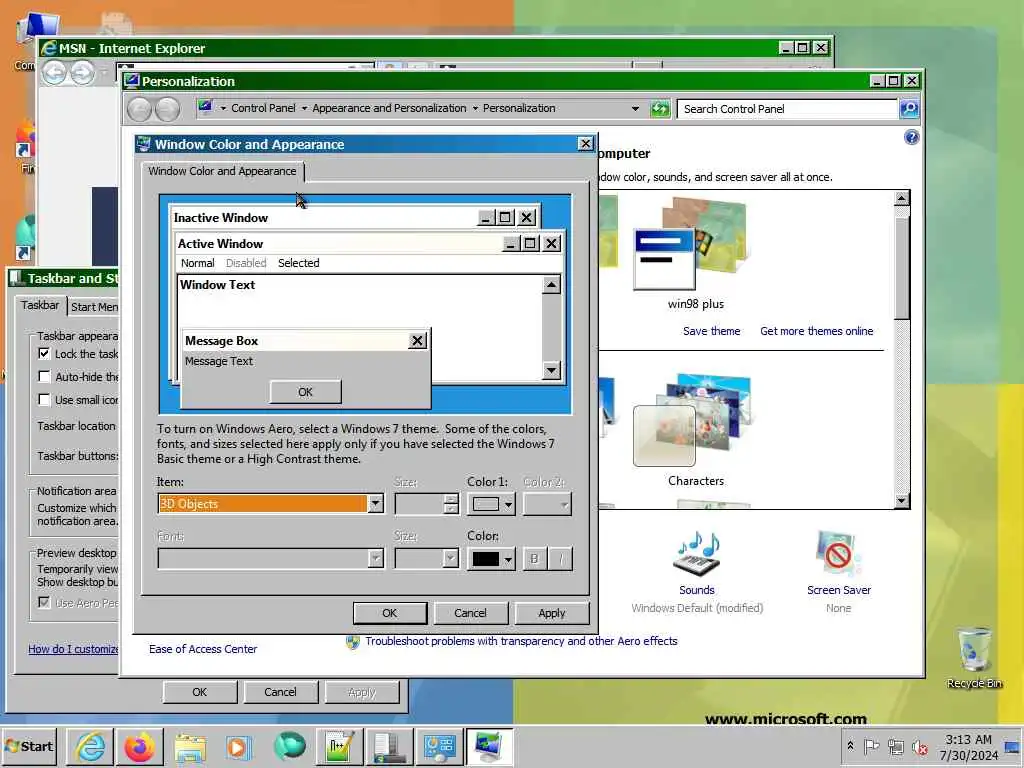Toggle the Use Aero Peek checkbox
Screen dimensions: 1024x768
coord(44,602)
